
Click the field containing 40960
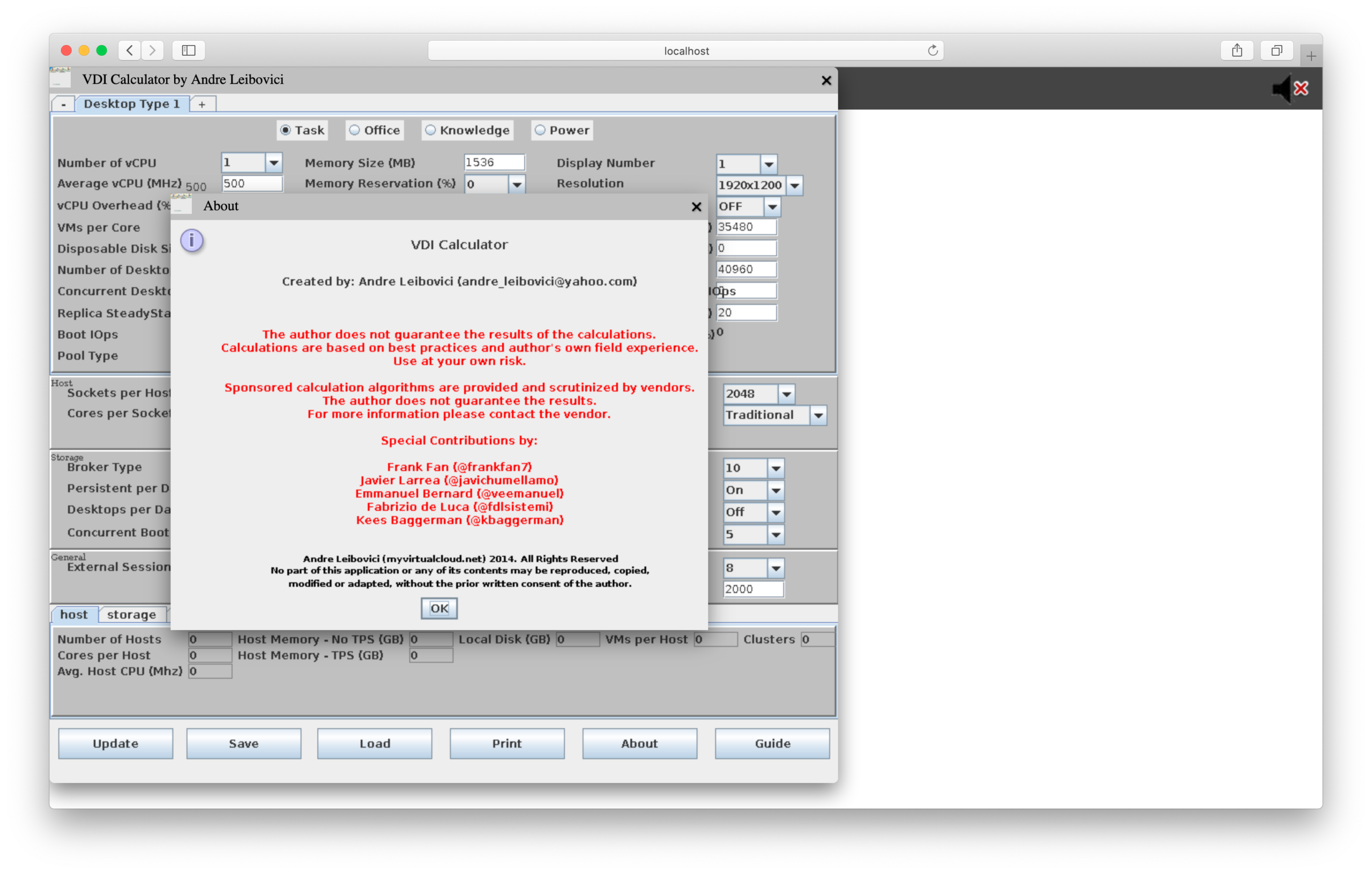[746, 269]
